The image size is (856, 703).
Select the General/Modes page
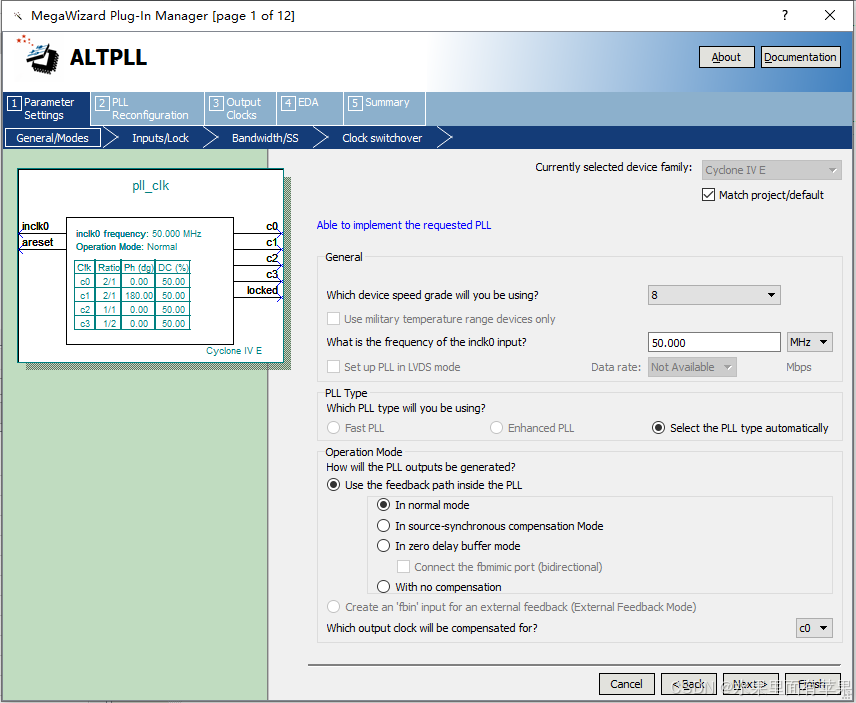[x=52, y=138]
